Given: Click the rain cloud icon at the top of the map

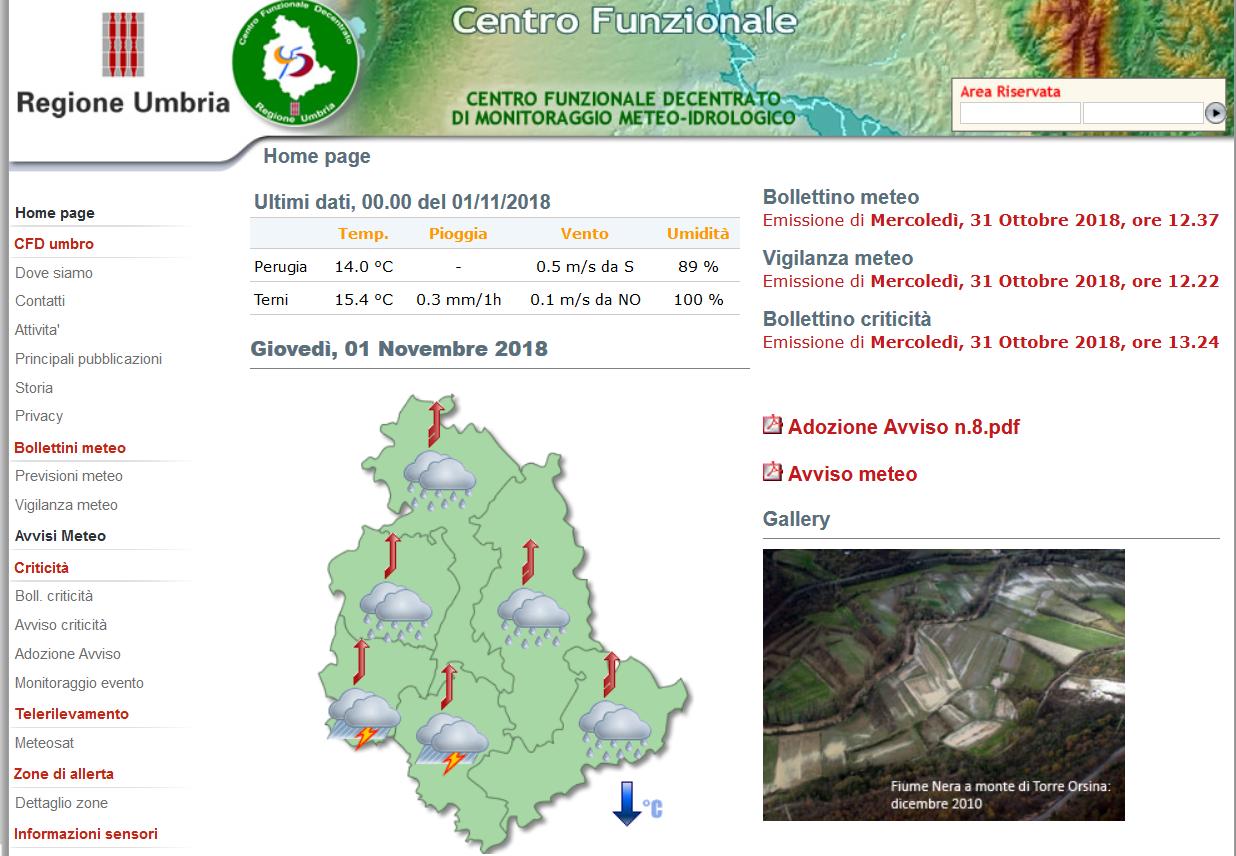Looking at the screenshot, I should (x=439, y=481).
